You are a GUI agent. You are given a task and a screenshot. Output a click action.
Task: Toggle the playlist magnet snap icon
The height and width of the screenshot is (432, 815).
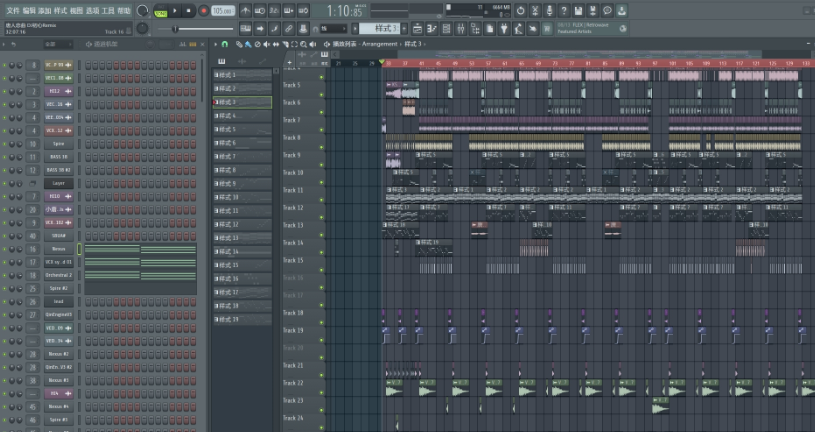[225, 44]
